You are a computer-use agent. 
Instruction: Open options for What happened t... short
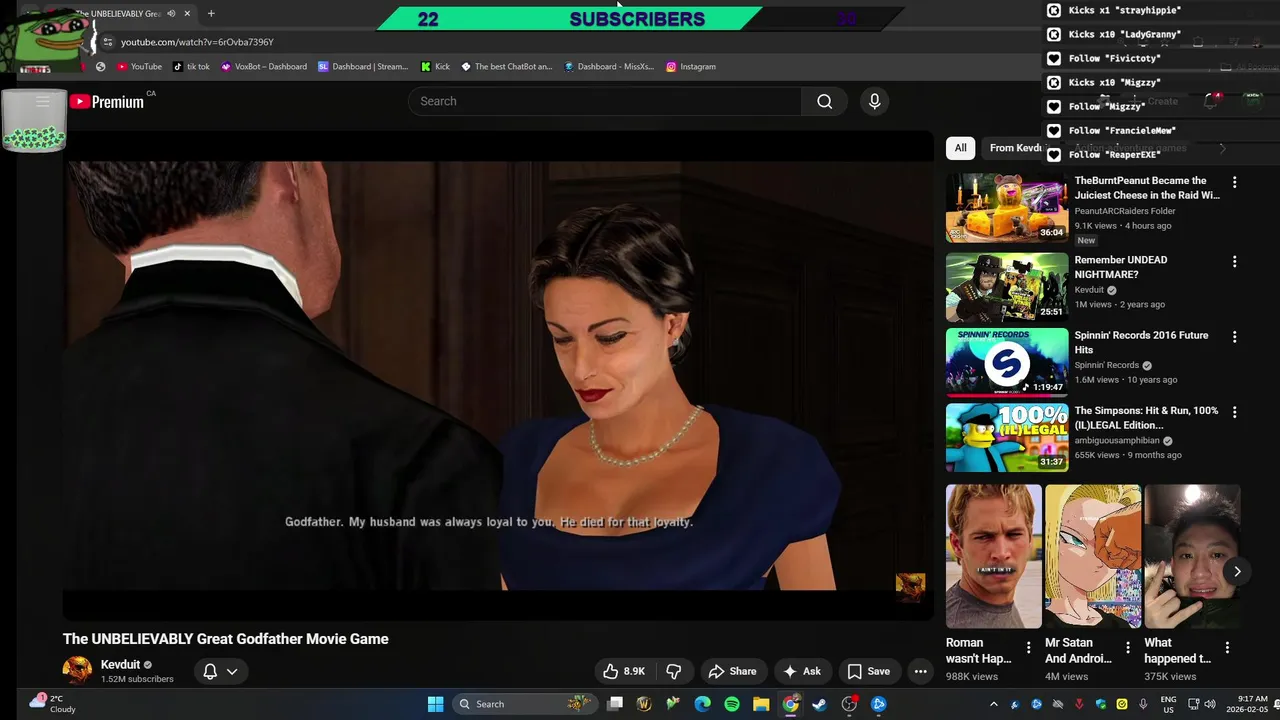(1227, 648)
